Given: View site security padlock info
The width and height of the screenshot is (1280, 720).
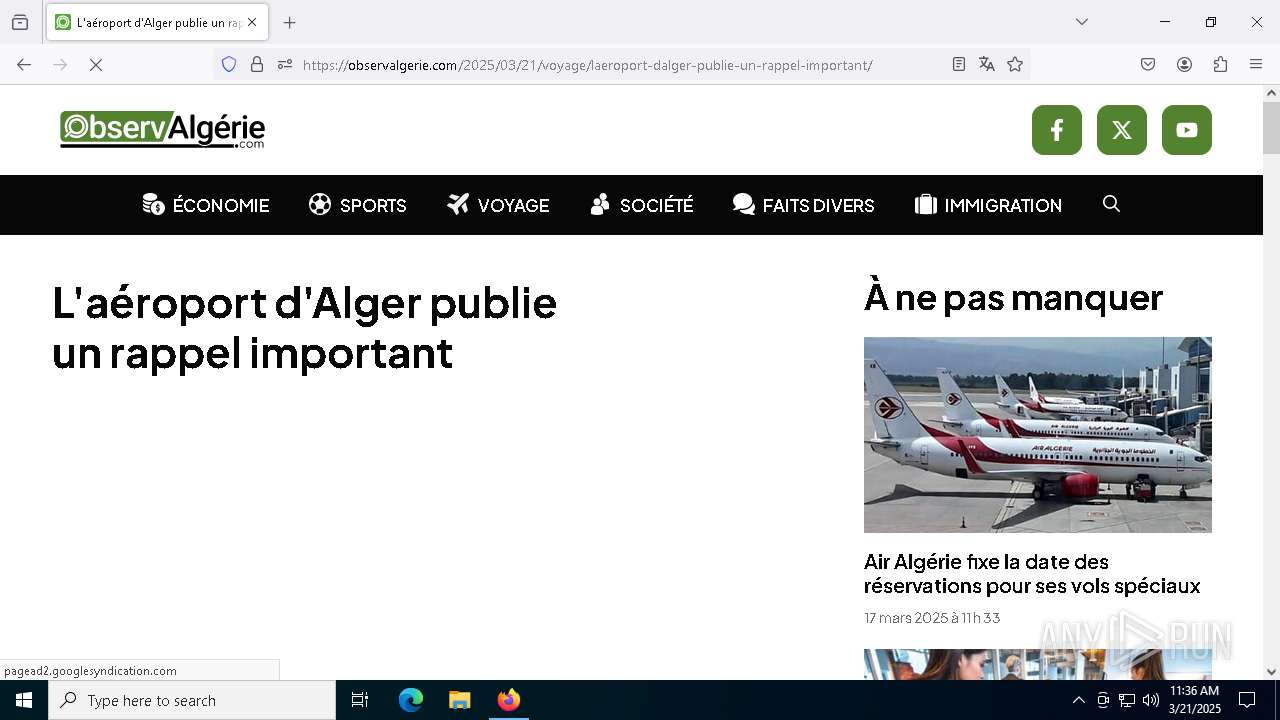Looking at the screenshot, I should [x=257, y=65].
